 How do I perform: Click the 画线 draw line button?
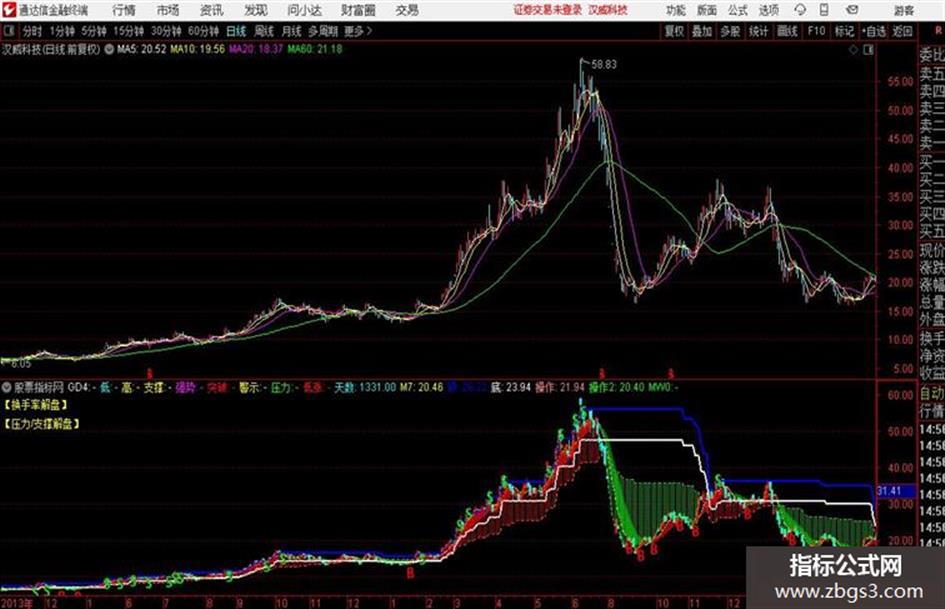tap(787, 31)
